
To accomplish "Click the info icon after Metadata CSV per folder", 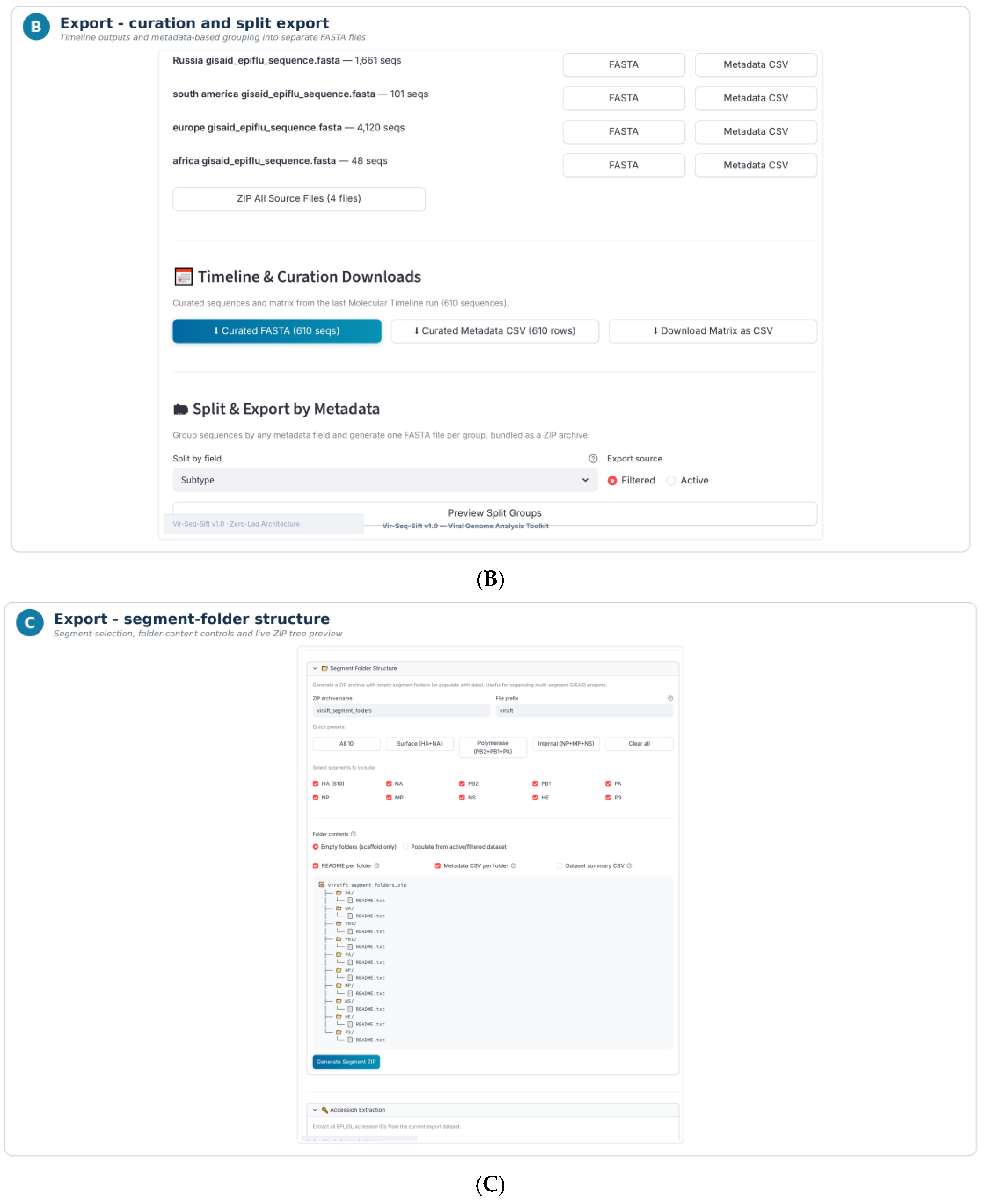I will [x=514, y=866].
